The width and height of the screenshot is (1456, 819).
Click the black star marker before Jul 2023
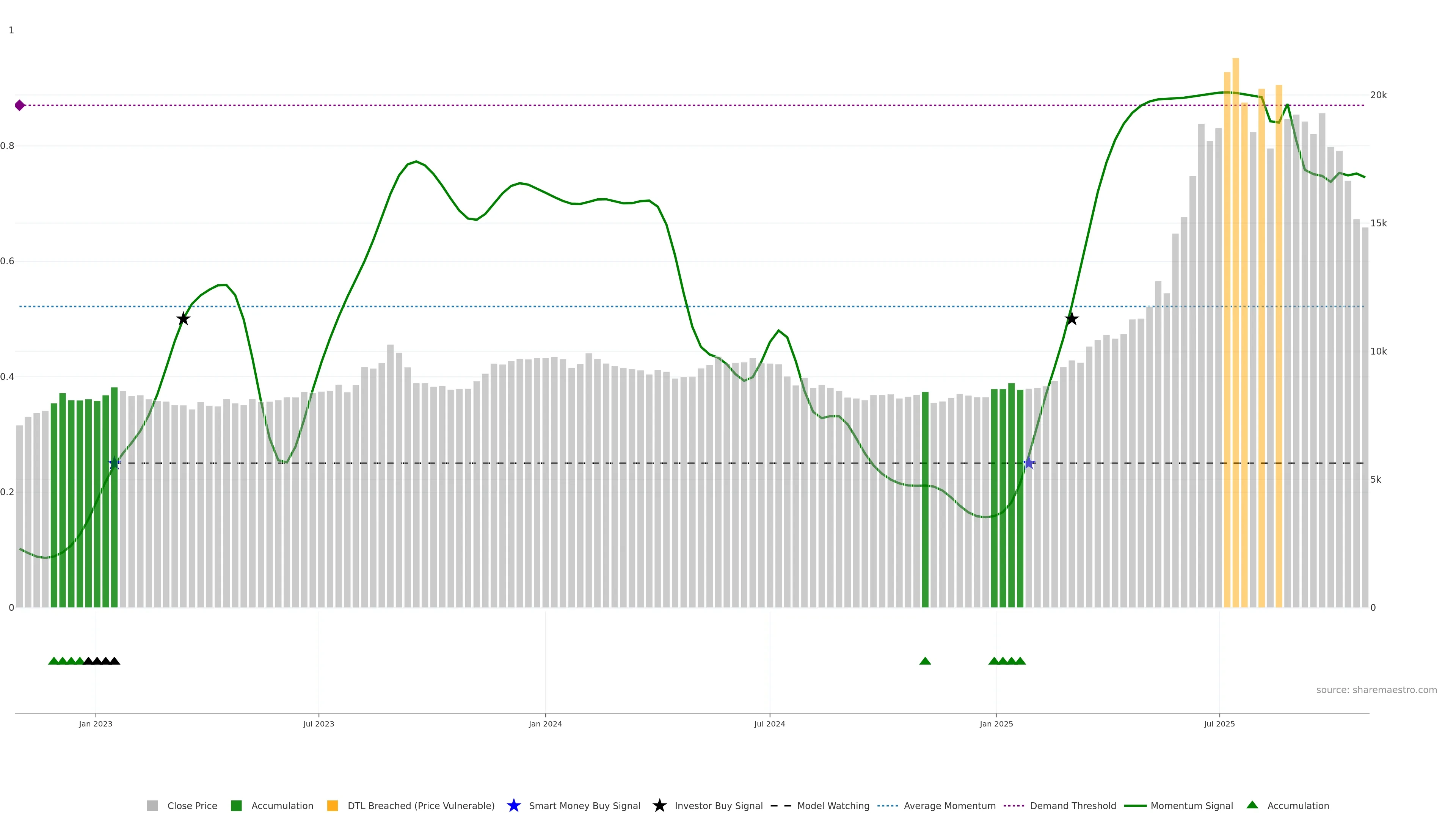[x=182, y=319]
